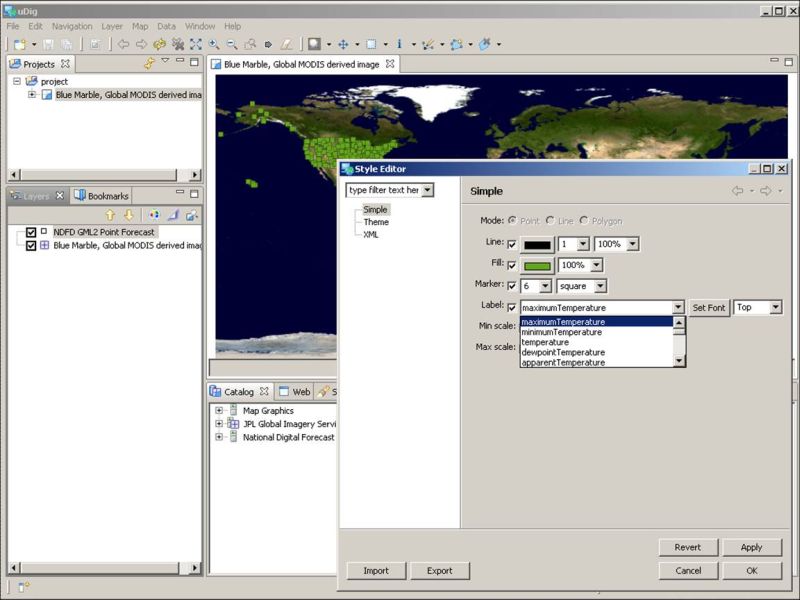Open the style palette icon in Layers panel
This screenshot has width=800, height=600.
coord(154,215)
